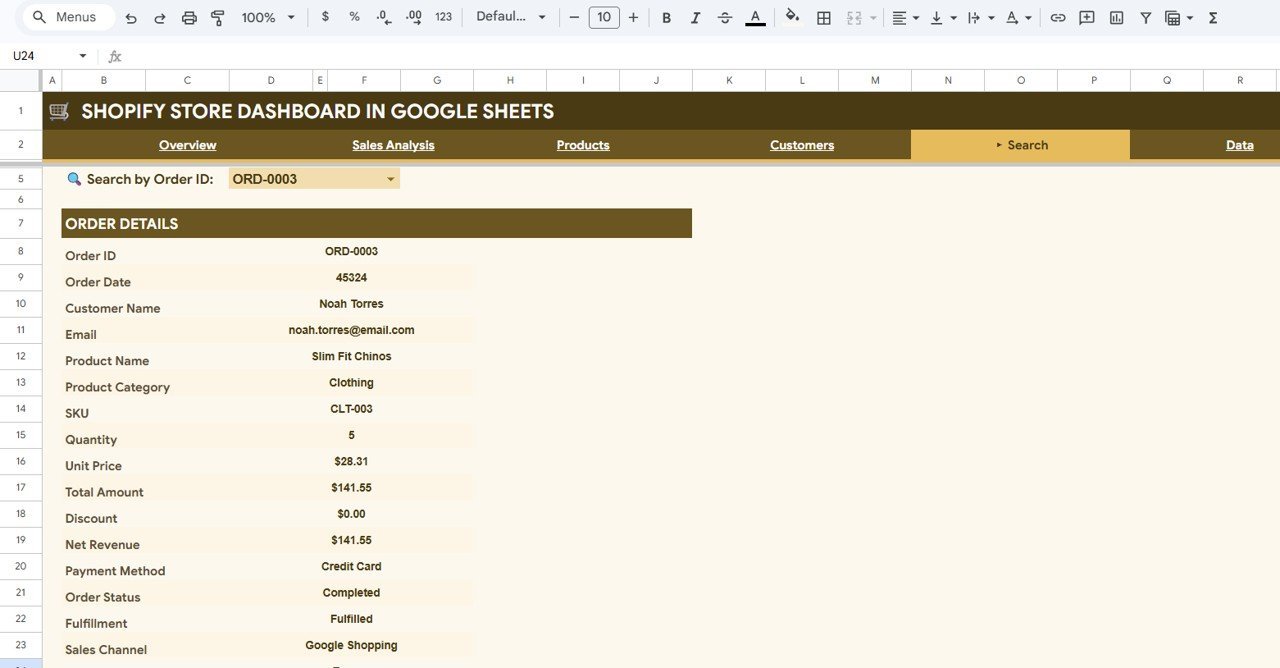
Task: Expand the font family selector
Action: click(511, 17)
